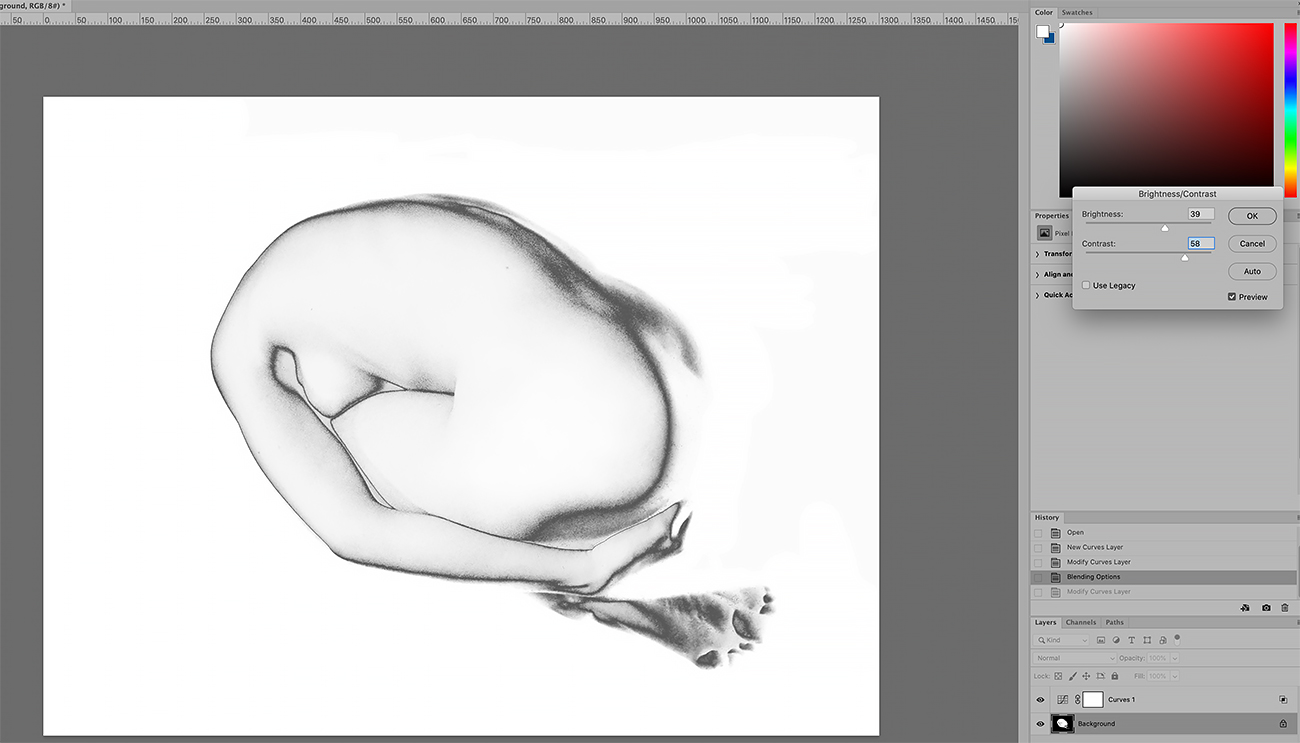Image resolution: width=1300 pixels, height=743 pixels.
Task: Click the camera icon to create new snapshot
Action: click(x=1266, y=607)
